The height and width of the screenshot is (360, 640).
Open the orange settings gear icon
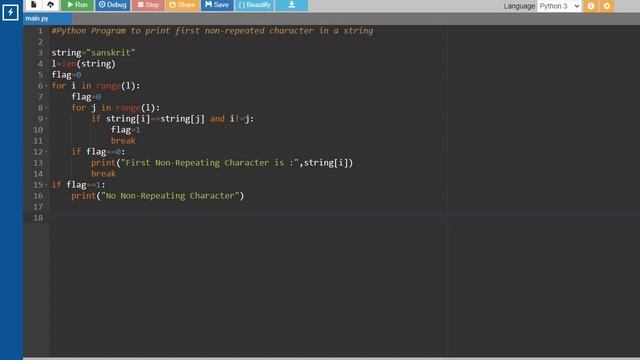(607, 6)
